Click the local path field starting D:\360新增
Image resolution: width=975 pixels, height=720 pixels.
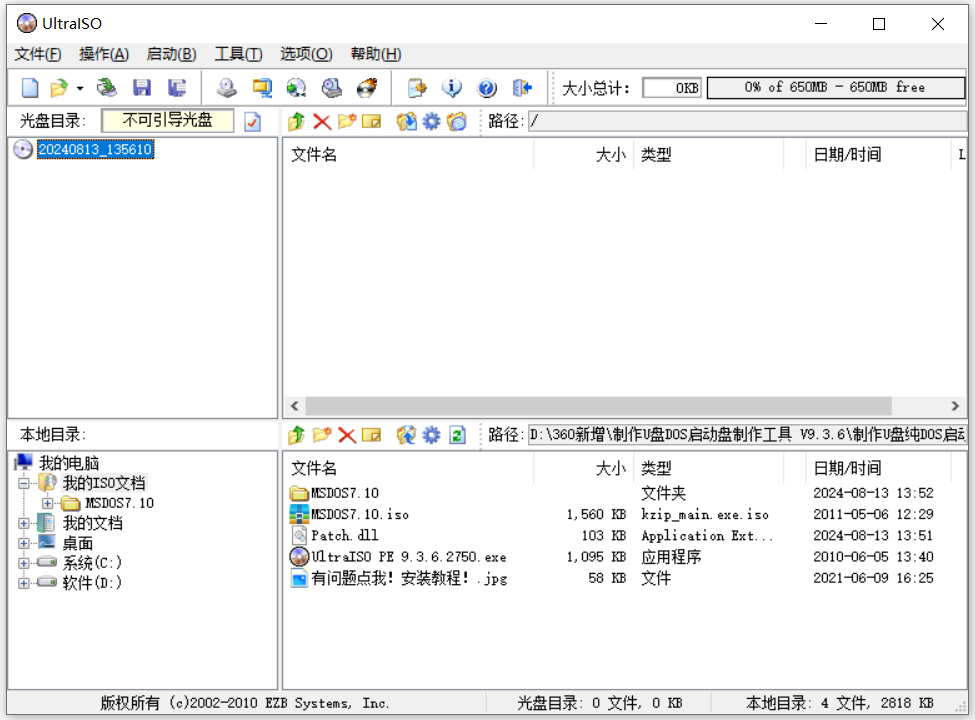(747, 435)
